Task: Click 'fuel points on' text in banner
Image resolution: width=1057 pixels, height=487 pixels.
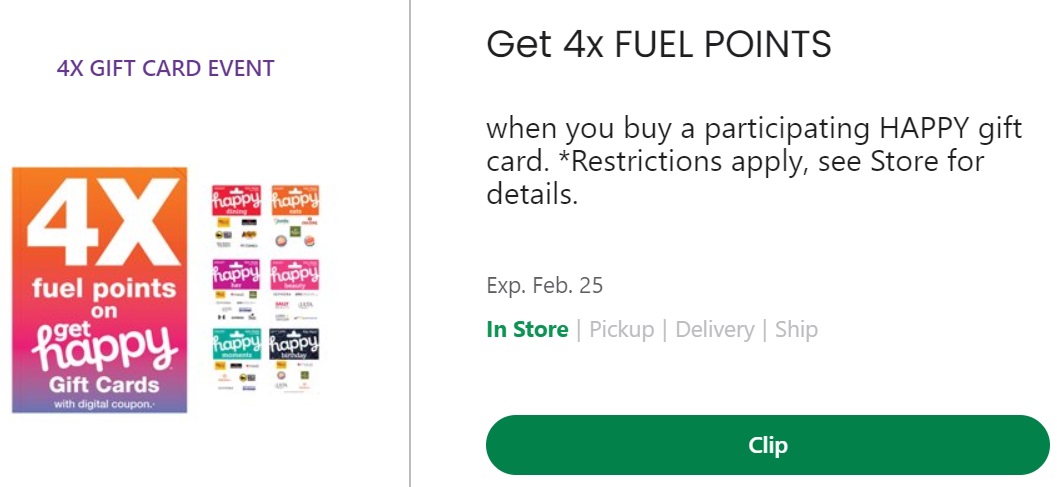Action: tap(103, 298)
